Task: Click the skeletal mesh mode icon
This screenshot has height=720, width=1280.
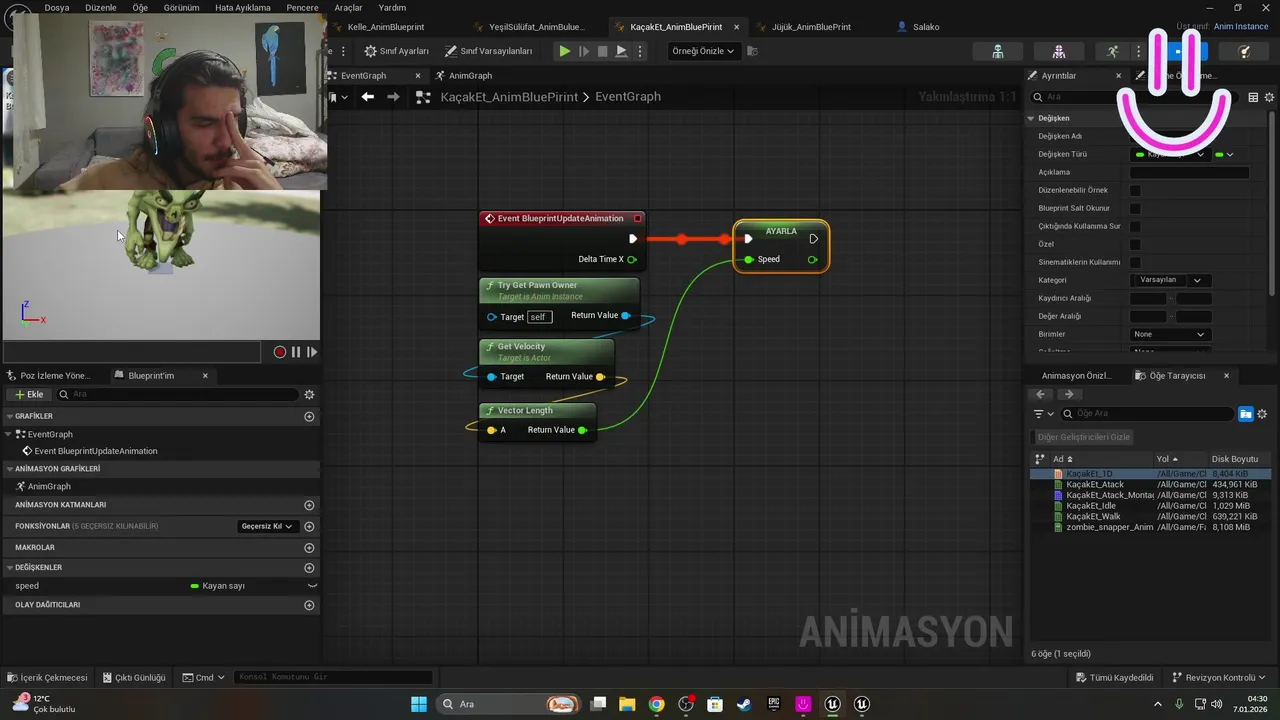Action: [x=1059, y=51]
